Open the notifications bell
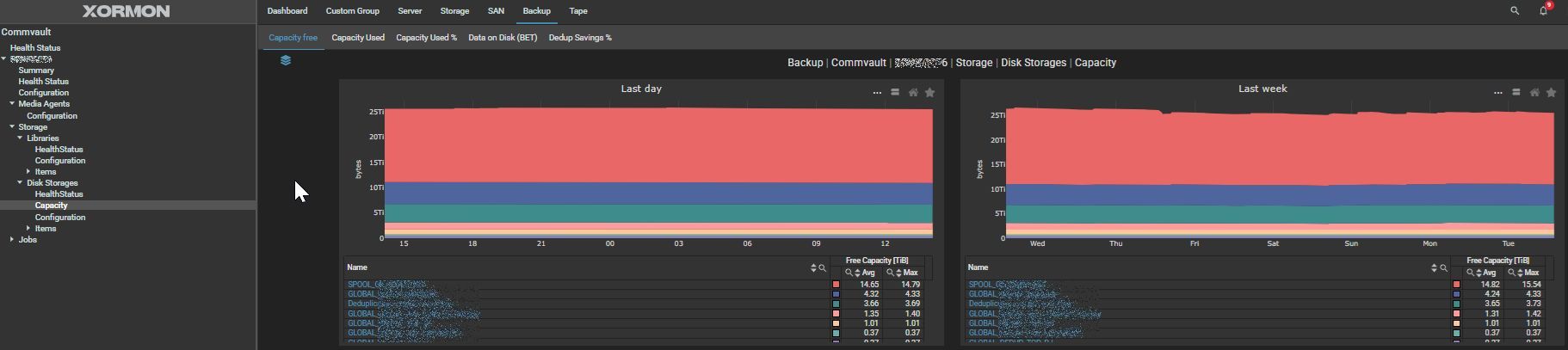This screenshot has height=350, width=1568. [1543, 11]
